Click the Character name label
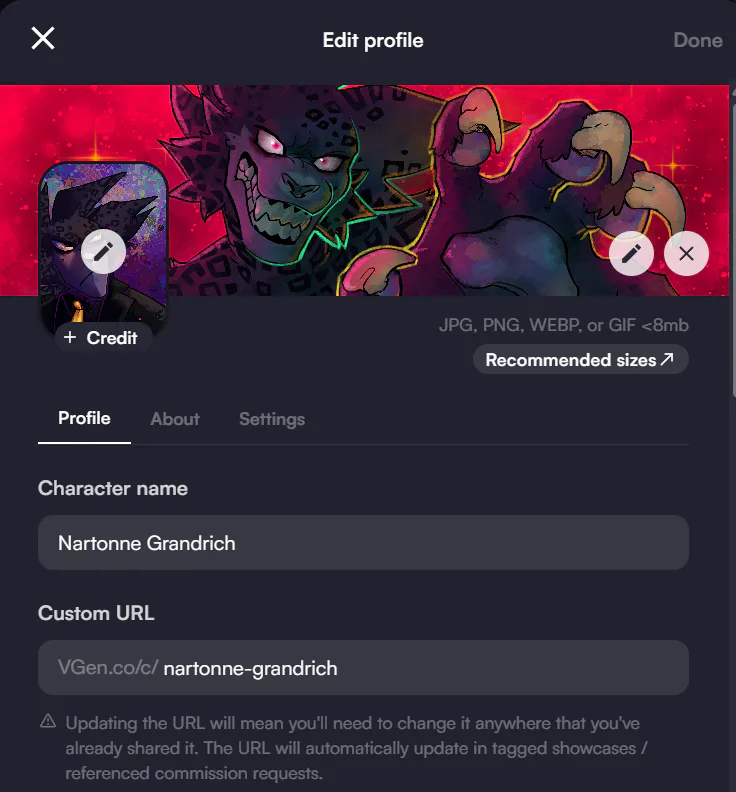This screenshot has height=792, width=736. pyautogui.click(x=113, y=489)
